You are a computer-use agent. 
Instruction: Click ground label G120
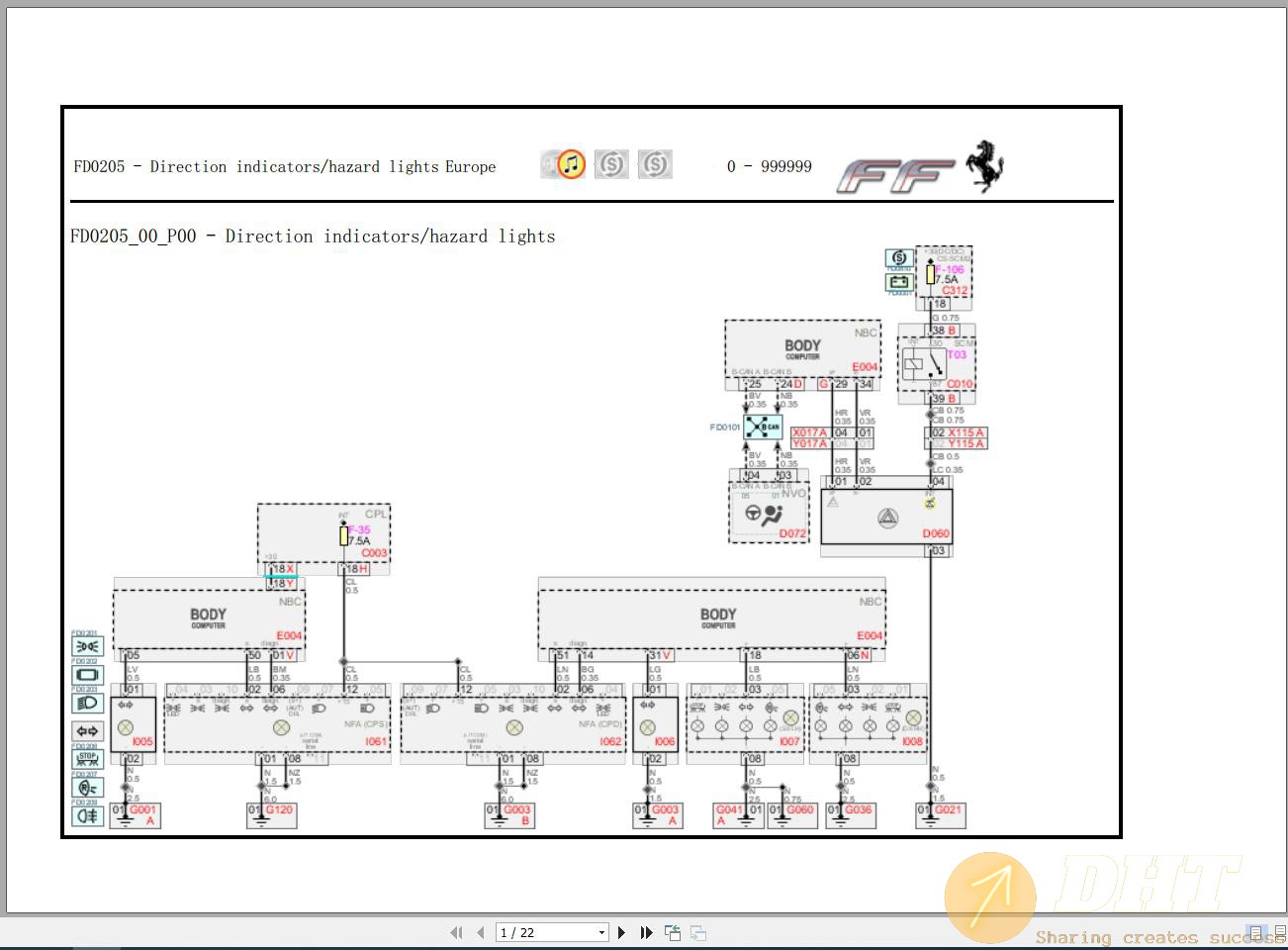coord(279,809)
